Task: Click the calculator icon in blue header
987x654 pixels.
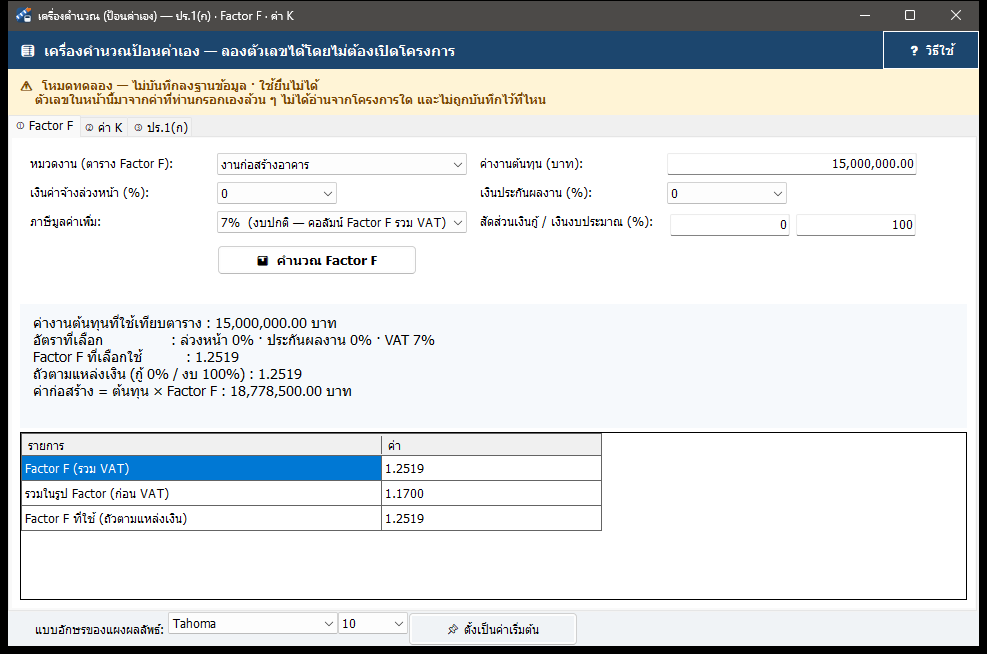Action: 28,51
